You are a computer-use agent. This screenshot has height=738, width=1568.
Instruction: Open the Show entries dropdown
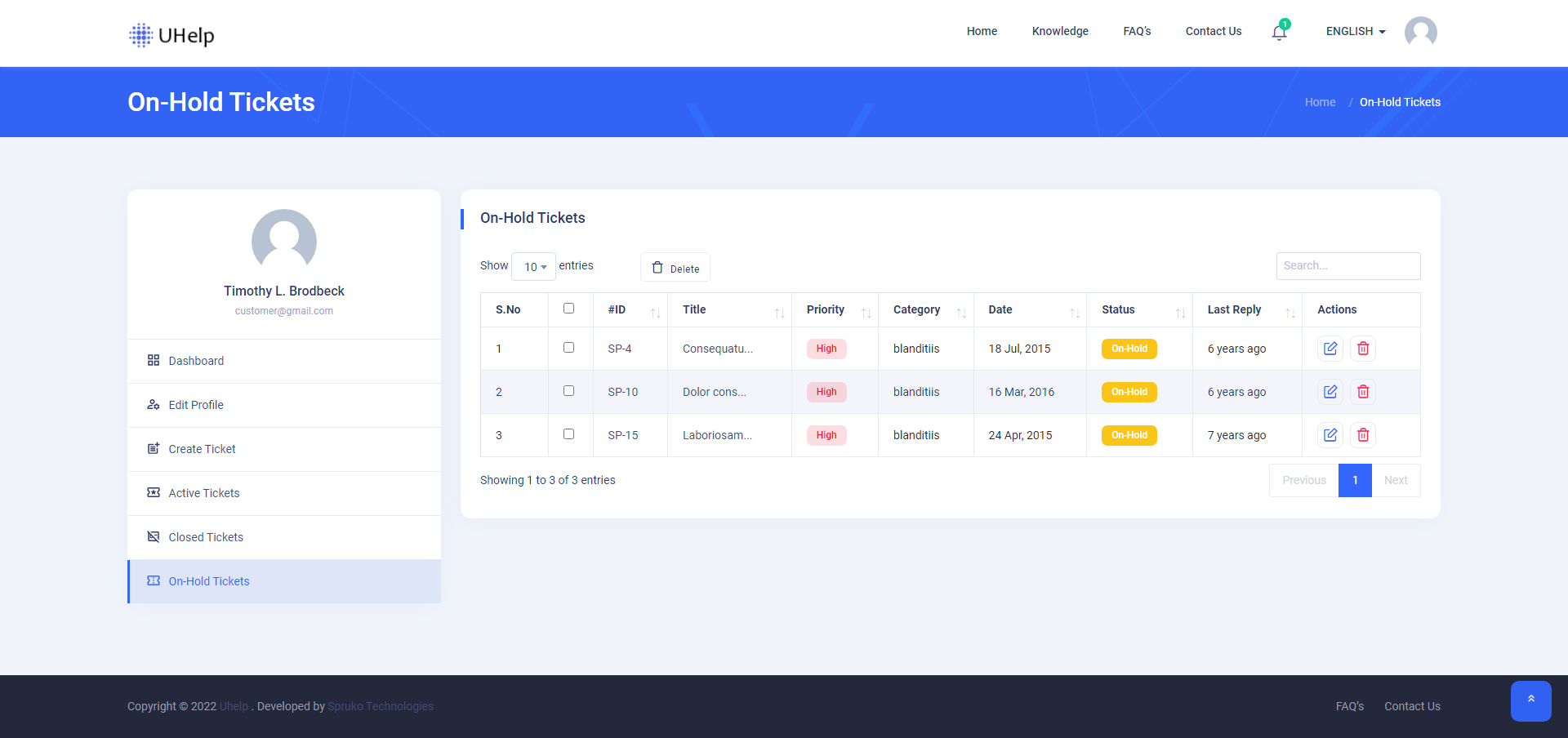point(532,267)
